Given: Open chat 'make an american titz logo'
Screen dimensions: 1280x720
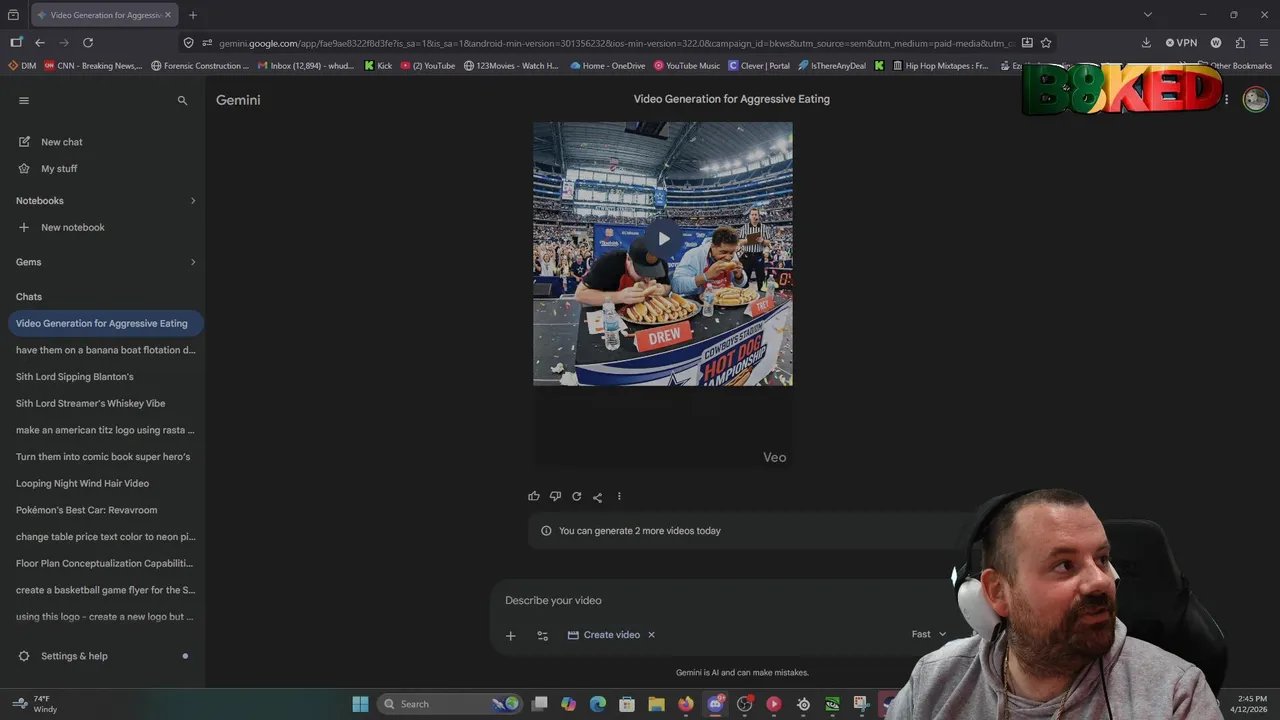Looking at the screenshot, I should [105, 430].
